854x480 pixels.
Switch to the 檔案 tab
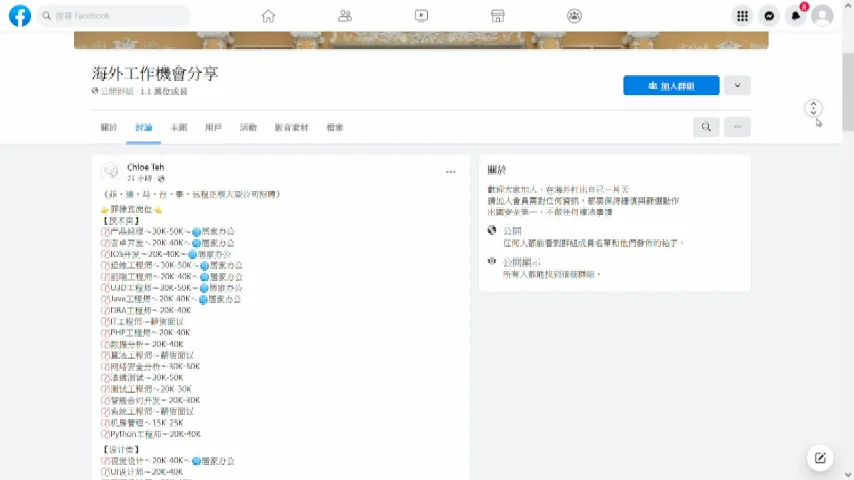point(335,127)
